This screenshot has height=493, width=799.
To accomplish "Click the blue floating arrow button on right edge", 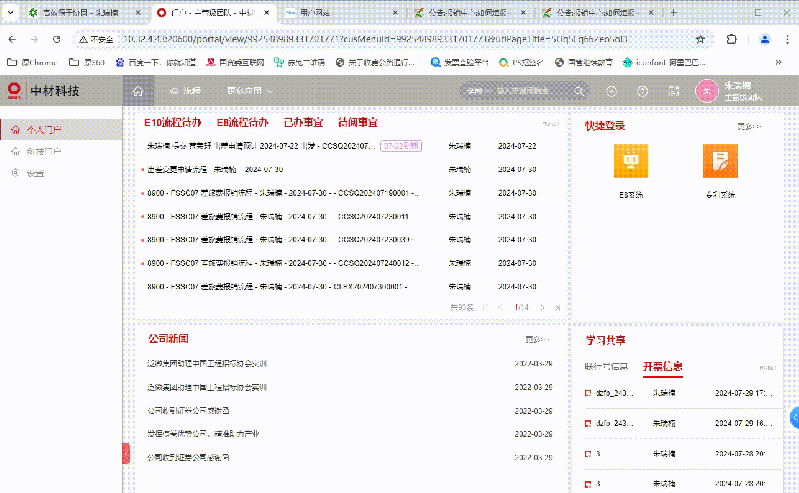I will point(794,418).
